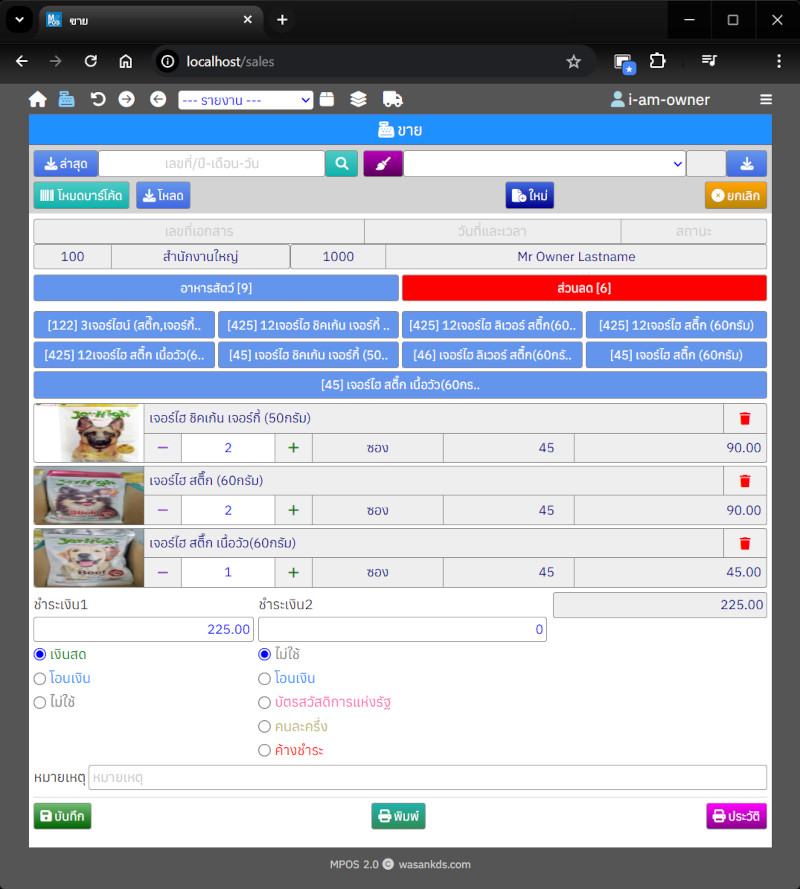Click the cash register icon in the top toolbar
800x889 pixels.
point(67,99)
